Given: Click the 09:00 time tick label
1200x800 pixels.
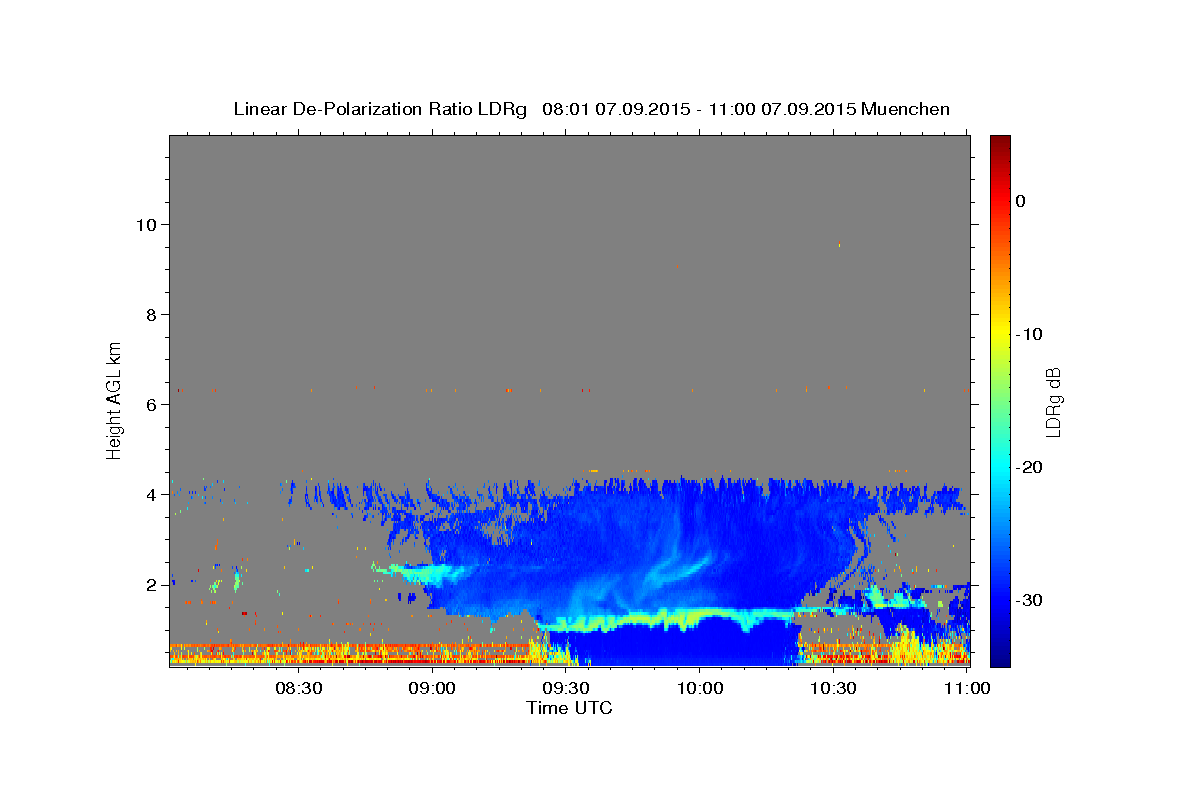Looking at the screenshot, I should [x=431, y=689].
